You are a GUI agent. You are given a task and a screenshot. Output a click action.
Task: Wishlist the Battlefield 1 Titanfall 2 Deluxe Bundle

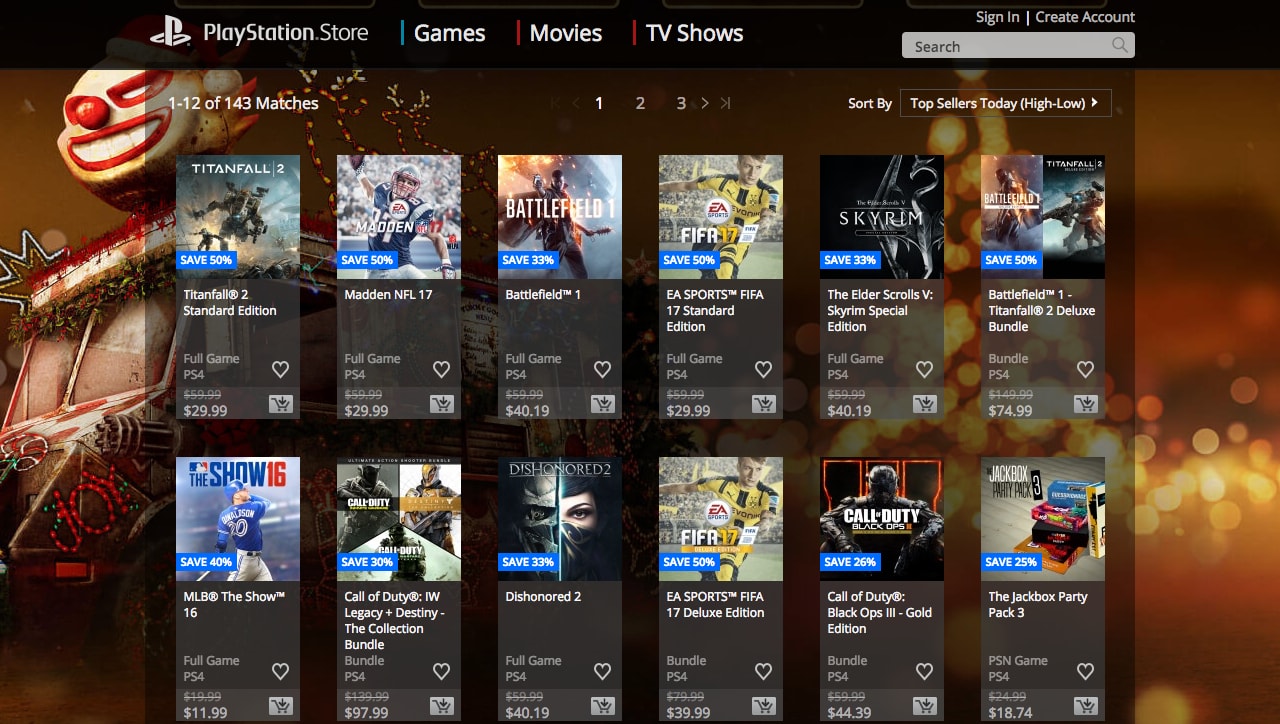pos(1085,369)
